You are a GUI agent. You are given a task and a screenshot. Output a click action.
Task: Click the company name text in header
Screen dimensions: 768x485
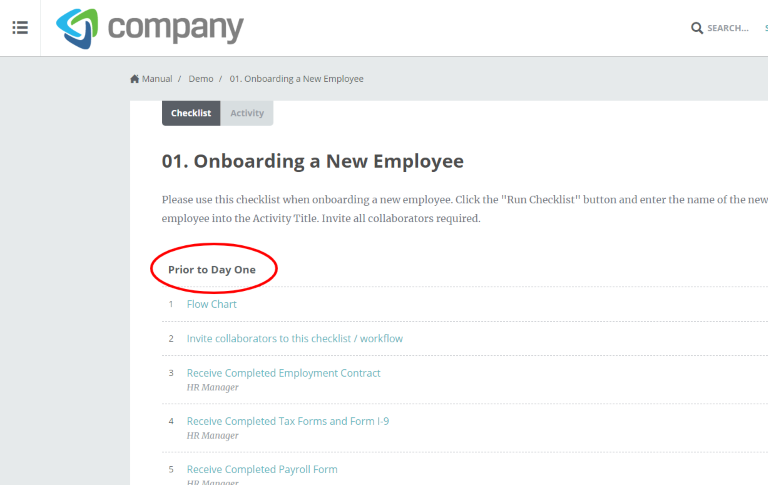pos(175,27)
